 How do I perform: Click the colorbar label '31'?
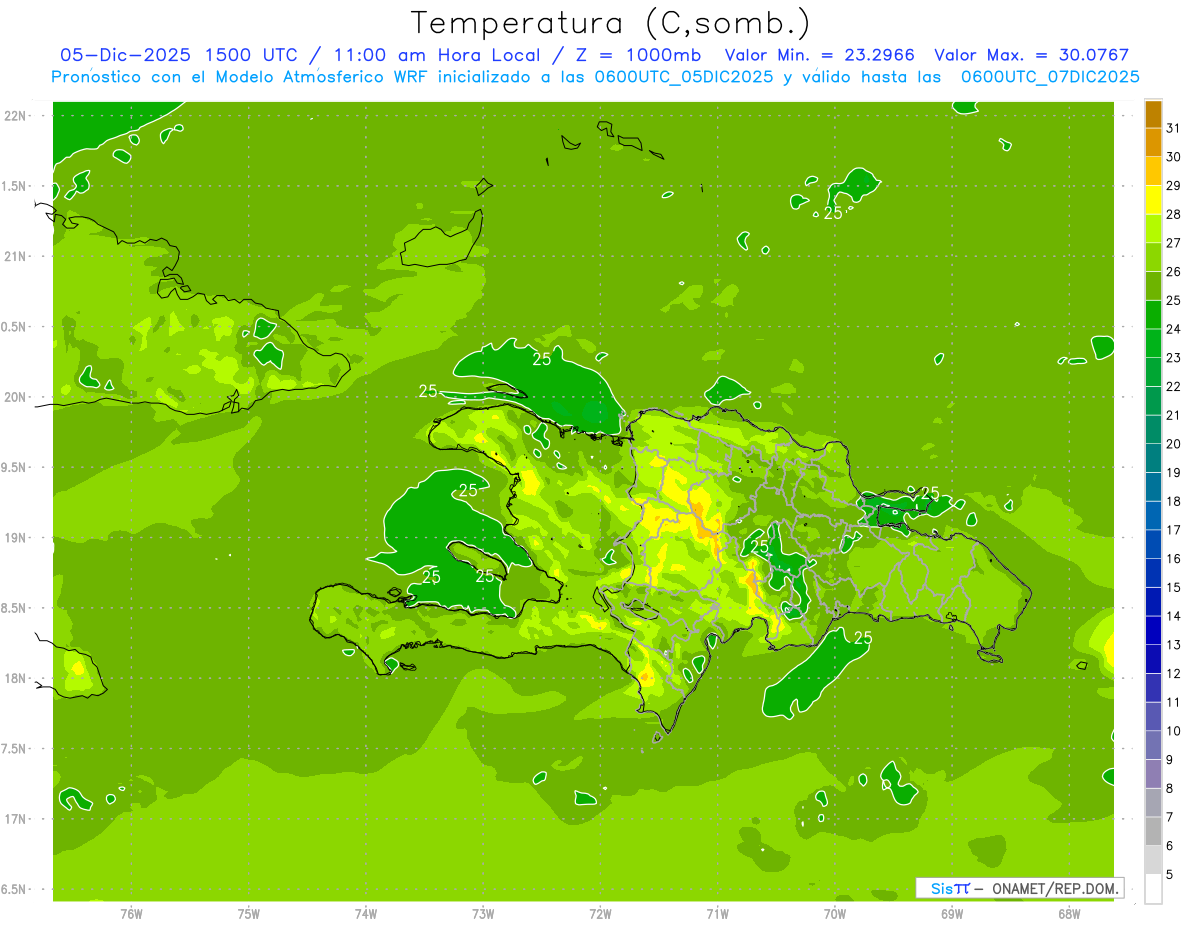click(1174, 127)
